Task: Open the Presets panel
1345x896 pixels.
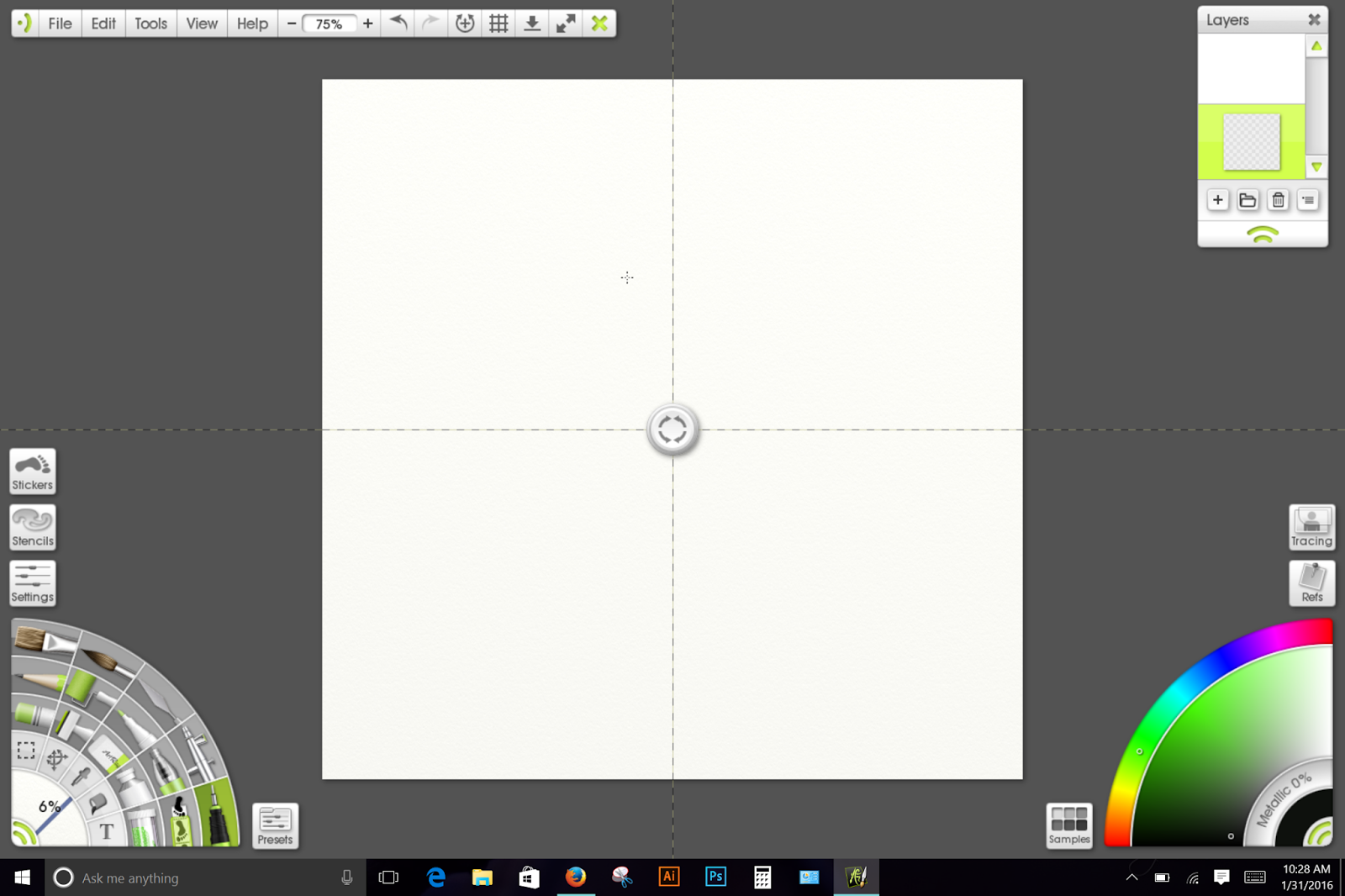Action: pos(275,826)
